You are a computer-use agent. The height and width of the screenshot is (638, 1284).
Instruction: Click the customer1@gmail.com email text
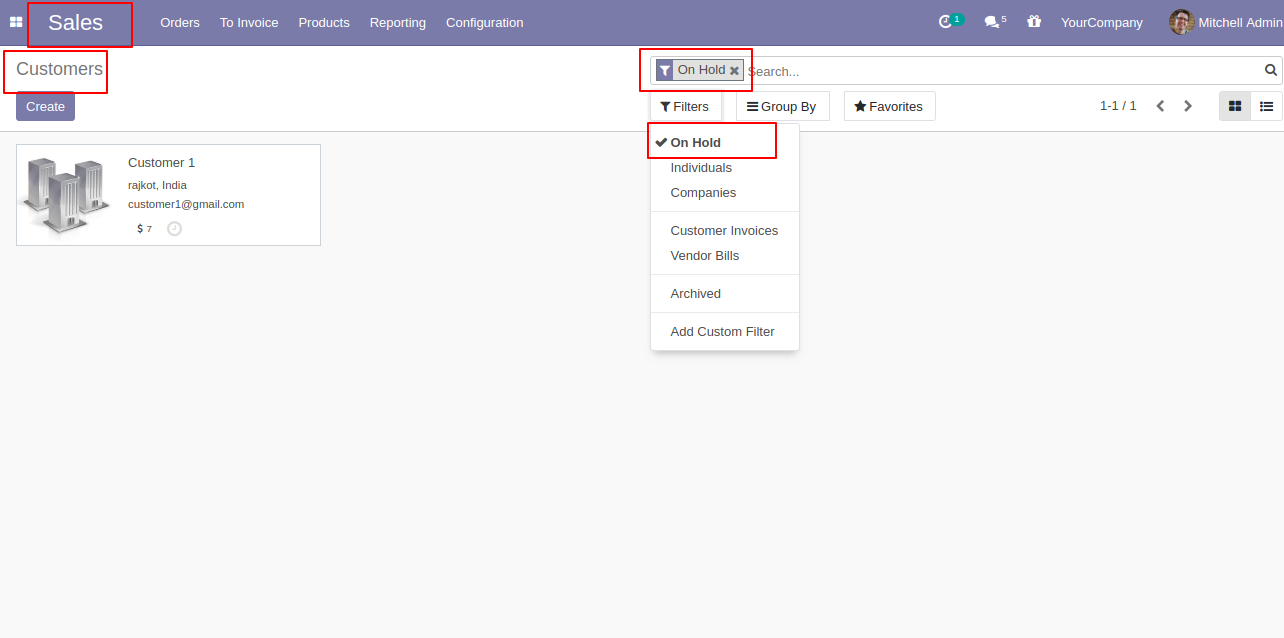tap(186, 204)
